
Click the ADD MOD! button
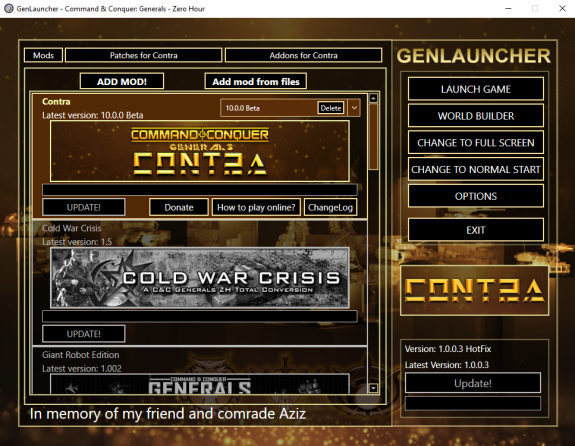[122, 81]
